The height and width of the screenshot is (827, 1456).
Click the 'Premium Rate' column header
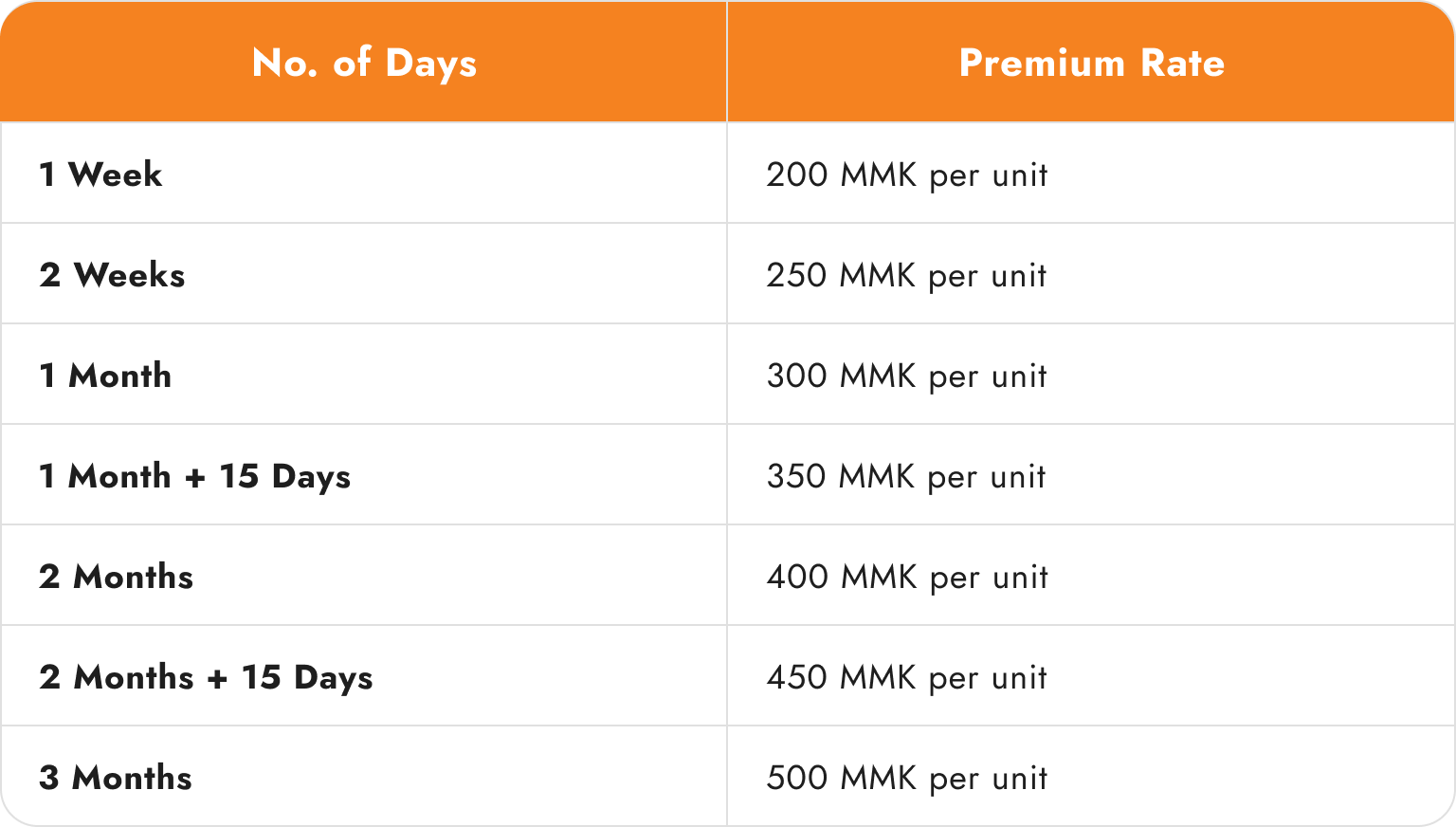[x=1092, y=63]
